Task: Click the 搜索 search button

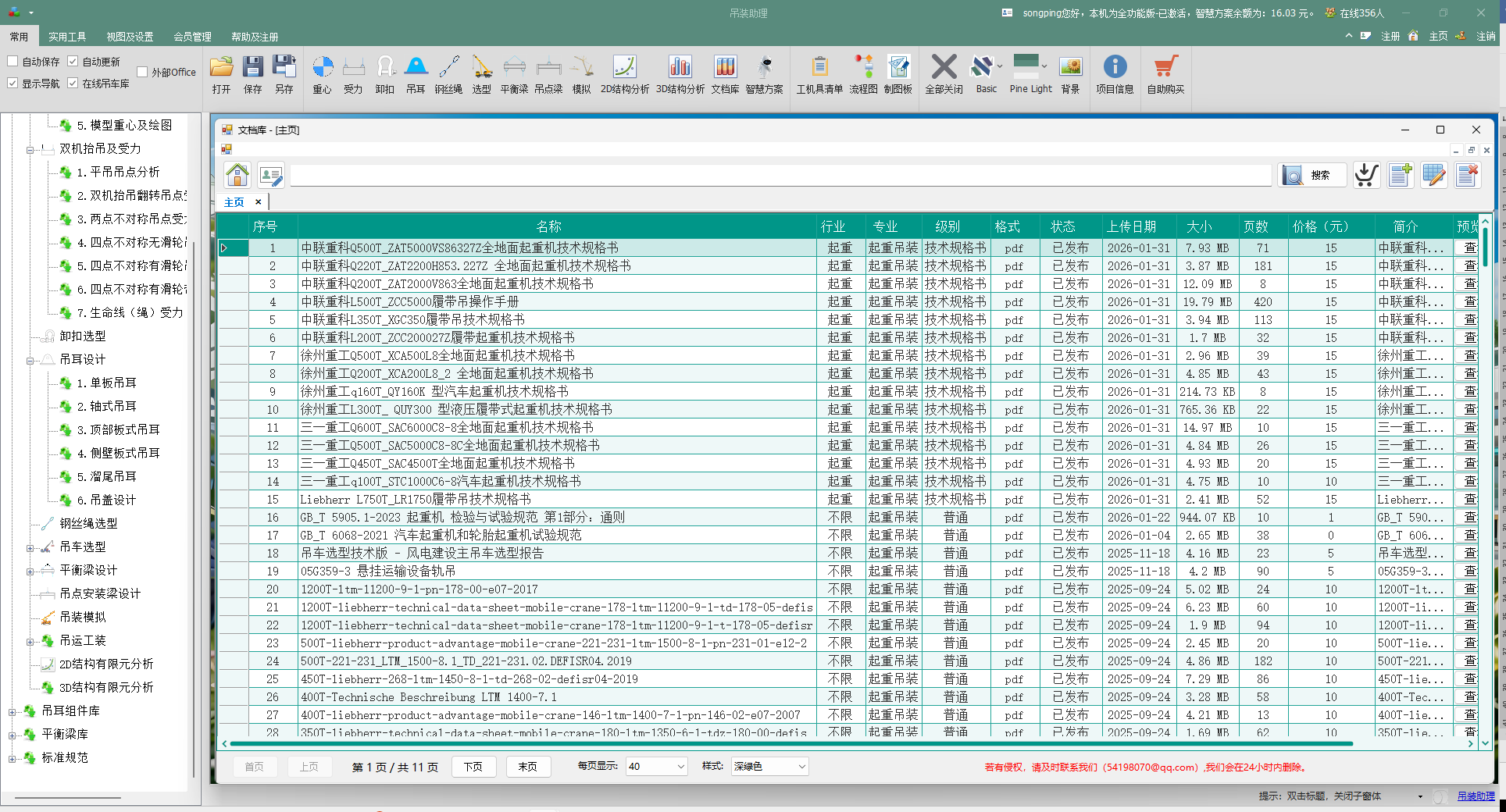Action: click(x=1312, y=175)
